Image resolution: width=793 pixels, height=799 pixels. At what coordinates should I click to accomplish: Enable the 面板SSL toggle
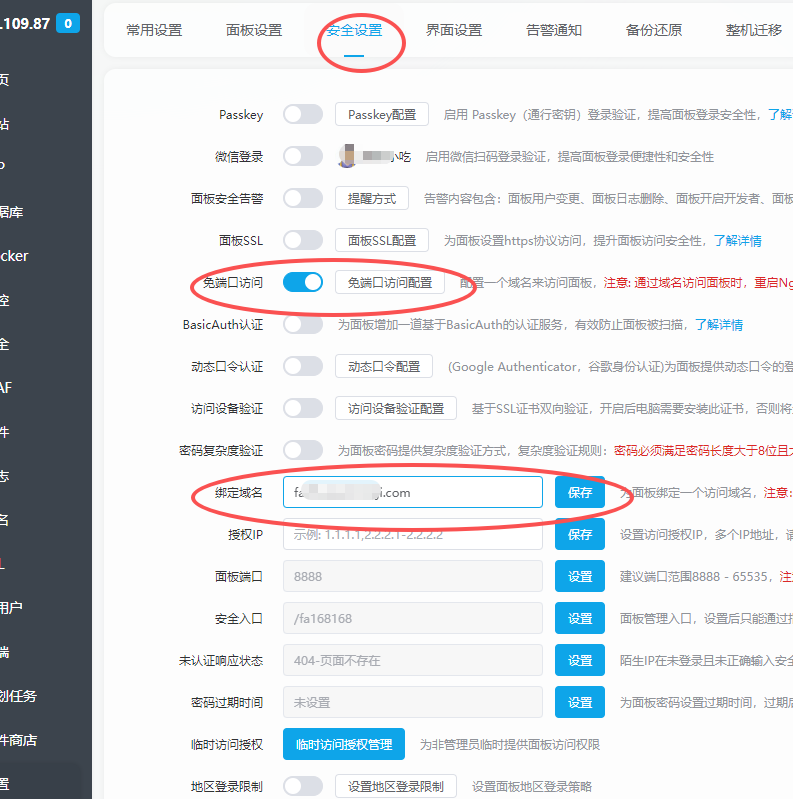point(303,240)
